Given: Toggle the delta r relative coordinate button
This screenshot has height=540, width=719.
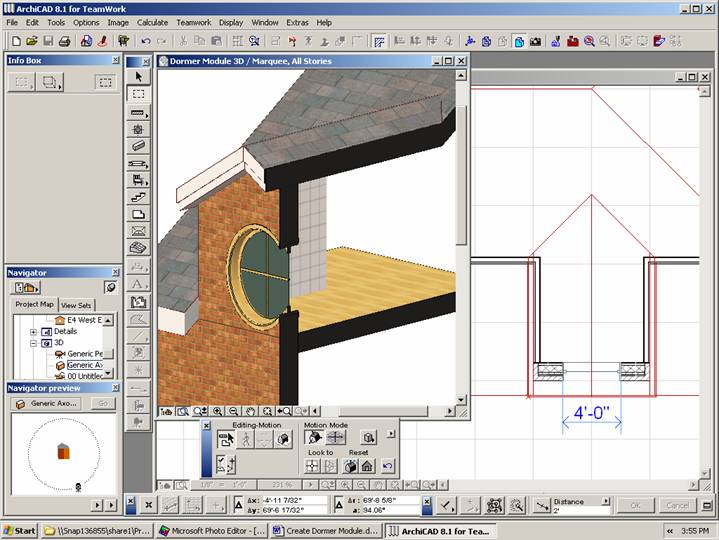Looking at the screenshot, I should click(338, 505).
